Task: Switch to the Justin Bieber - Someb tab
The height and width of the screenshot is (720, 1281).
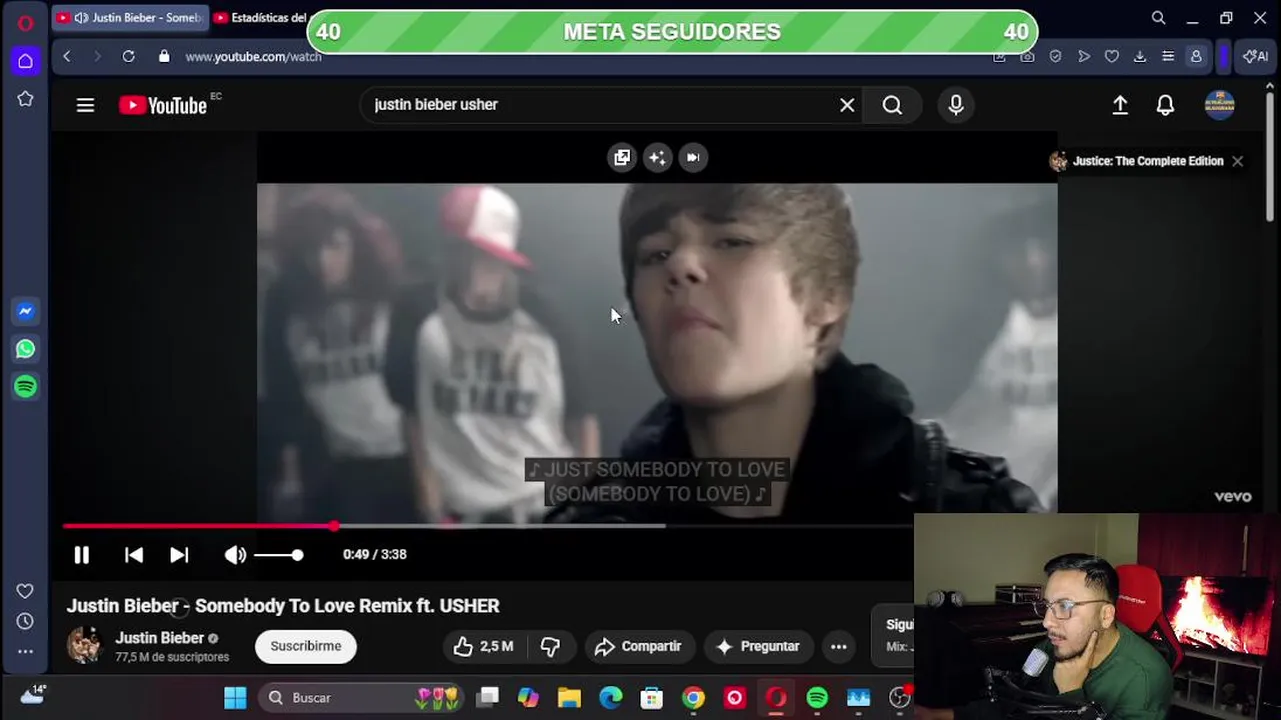Action: [x=129, y=18]
